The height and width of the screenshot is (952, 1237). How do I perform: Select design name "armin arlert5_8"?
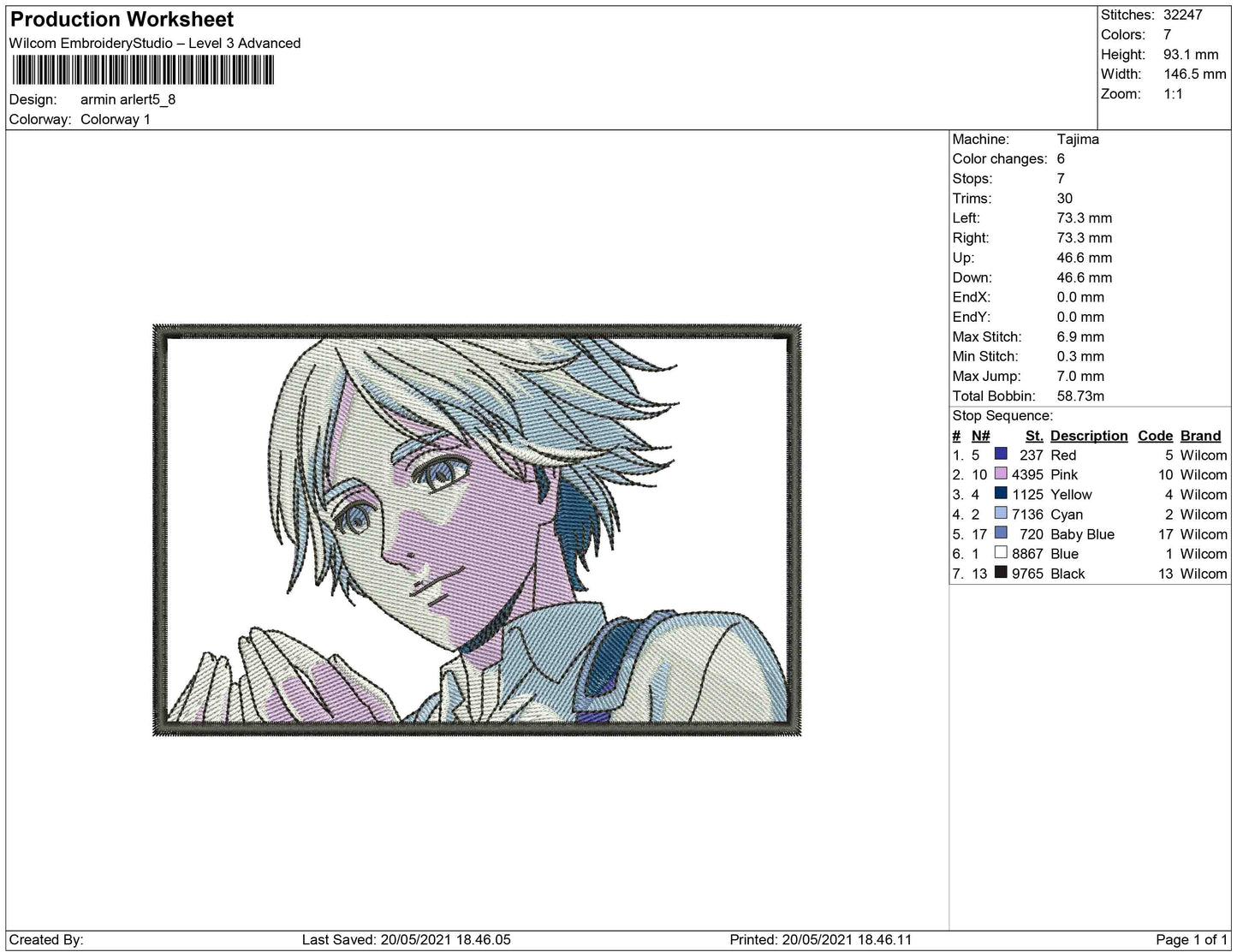128,99
